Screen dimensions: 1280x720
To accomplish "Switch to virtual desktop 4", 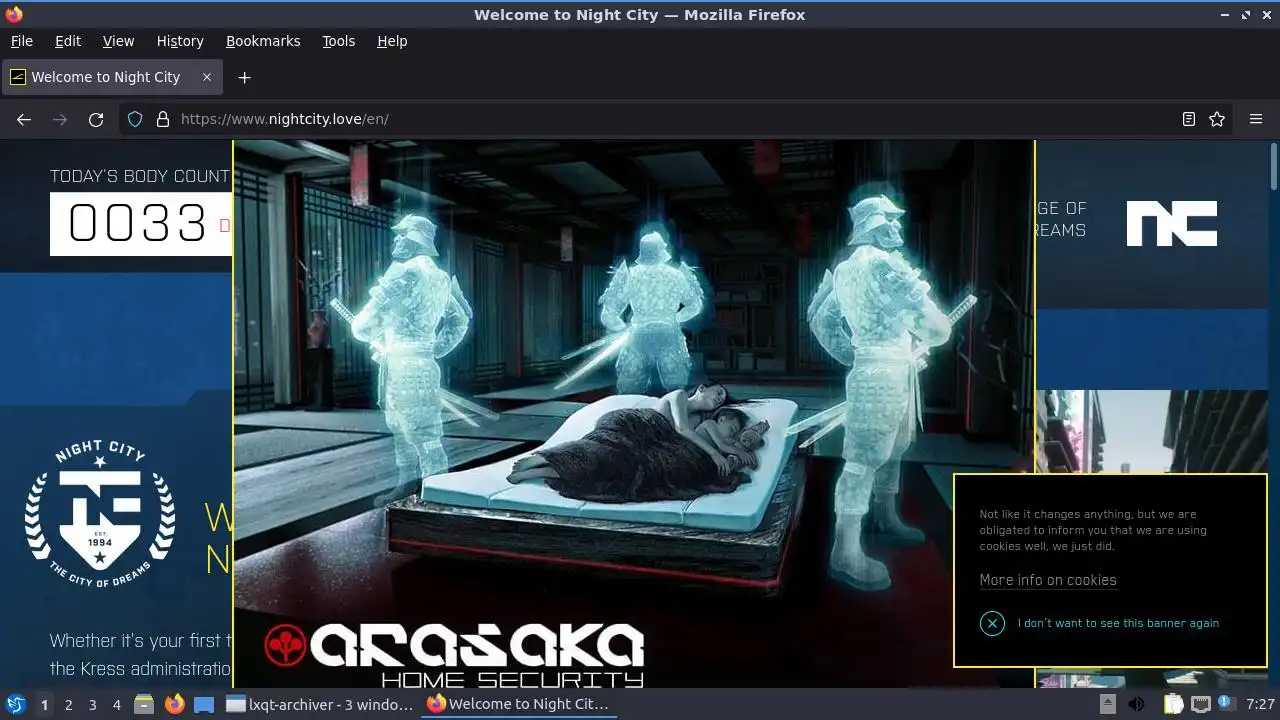I will [116, 704].
